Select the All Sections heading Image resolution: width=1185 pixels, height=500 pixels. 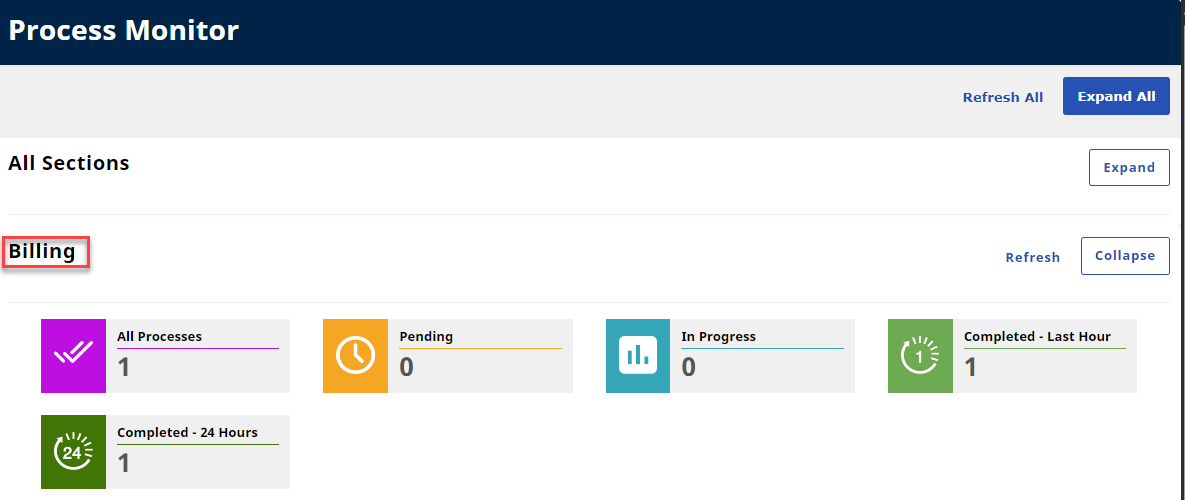69,163
